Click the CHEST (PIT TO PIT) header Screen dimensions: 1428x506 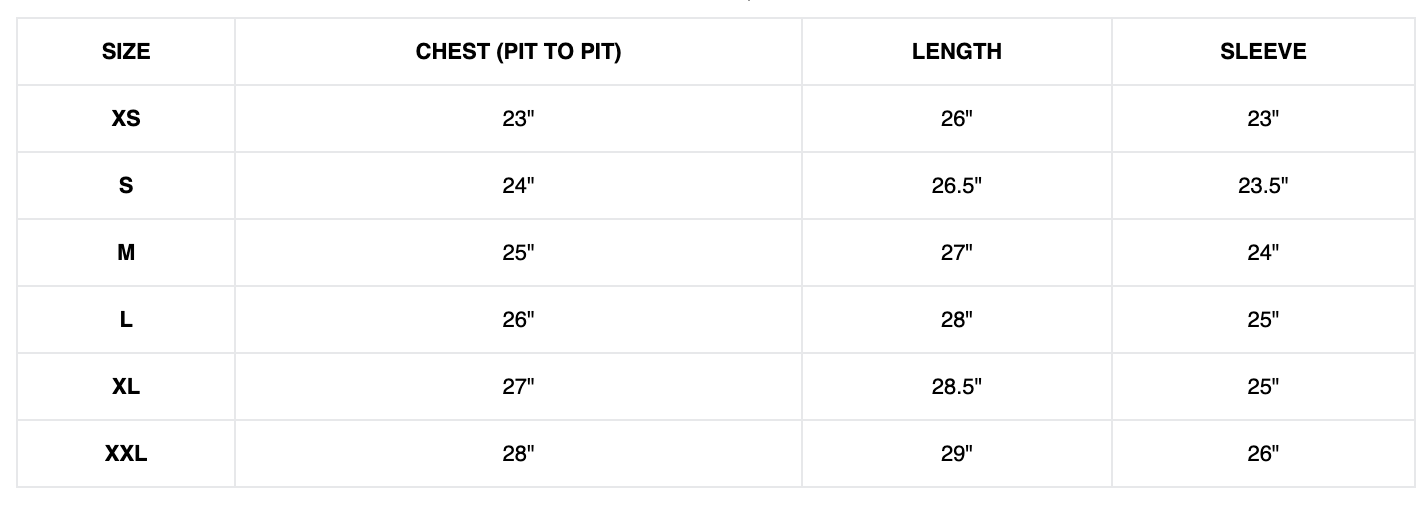[x=518, y=52]
